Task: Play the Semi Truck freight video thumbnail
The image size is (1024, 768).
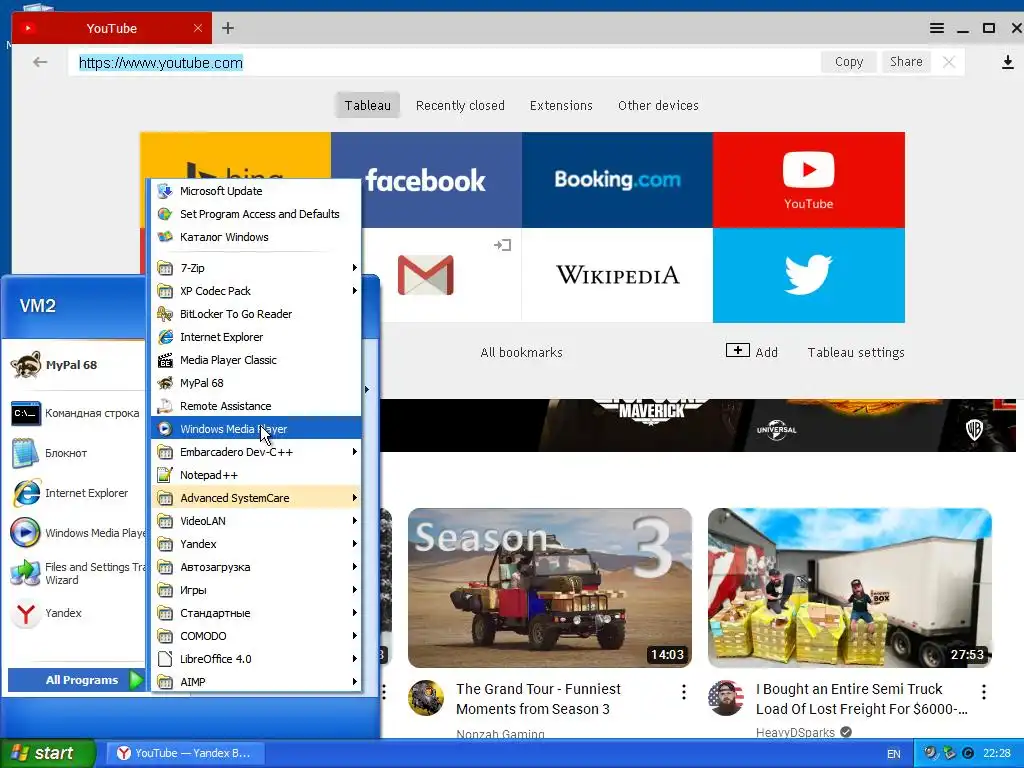Action: click(850, 588)
